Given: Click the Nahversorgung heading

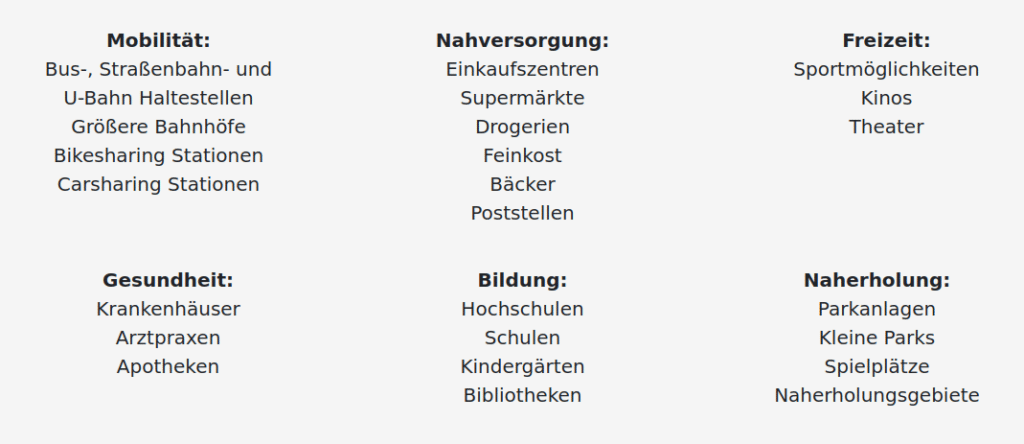Looking at the screenshot, I should click(x=522, y=41).
